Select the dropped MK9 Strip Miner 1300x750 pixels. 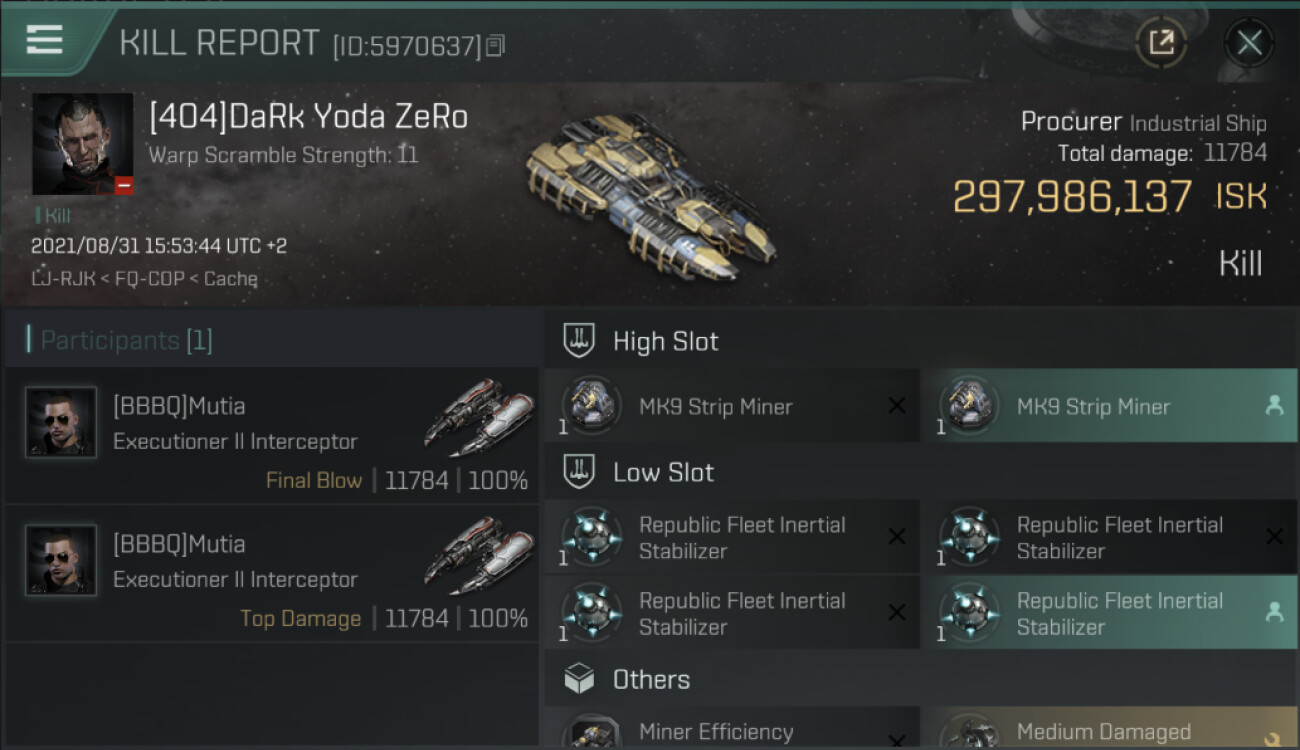pyautogui.click(x=1108, y=406)
